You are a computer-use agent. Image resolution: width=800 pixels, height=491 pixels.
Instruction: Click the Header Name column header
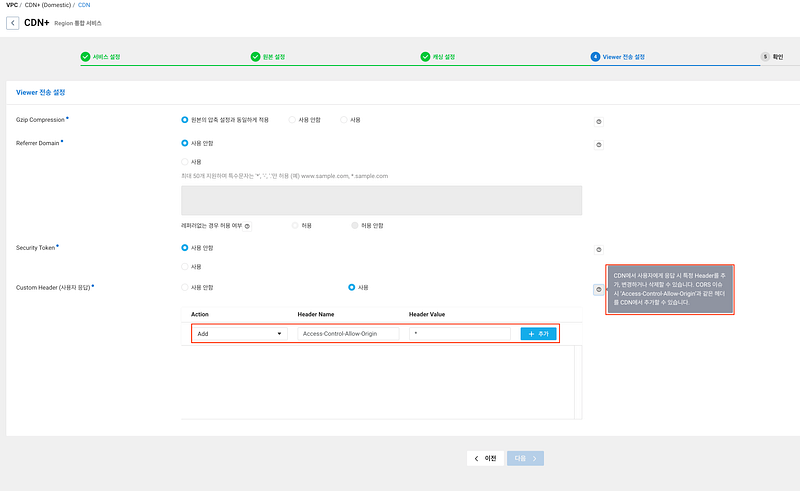point(316,314)
